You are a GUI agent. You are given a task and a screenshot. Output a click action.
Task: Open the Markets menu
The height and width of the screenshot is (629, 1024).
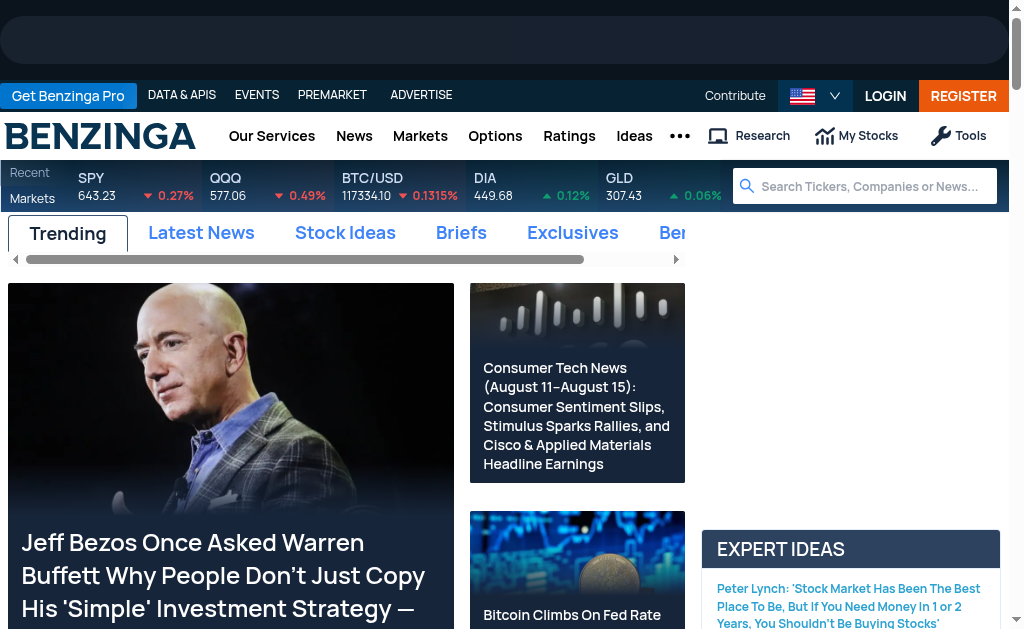(421, 136)
